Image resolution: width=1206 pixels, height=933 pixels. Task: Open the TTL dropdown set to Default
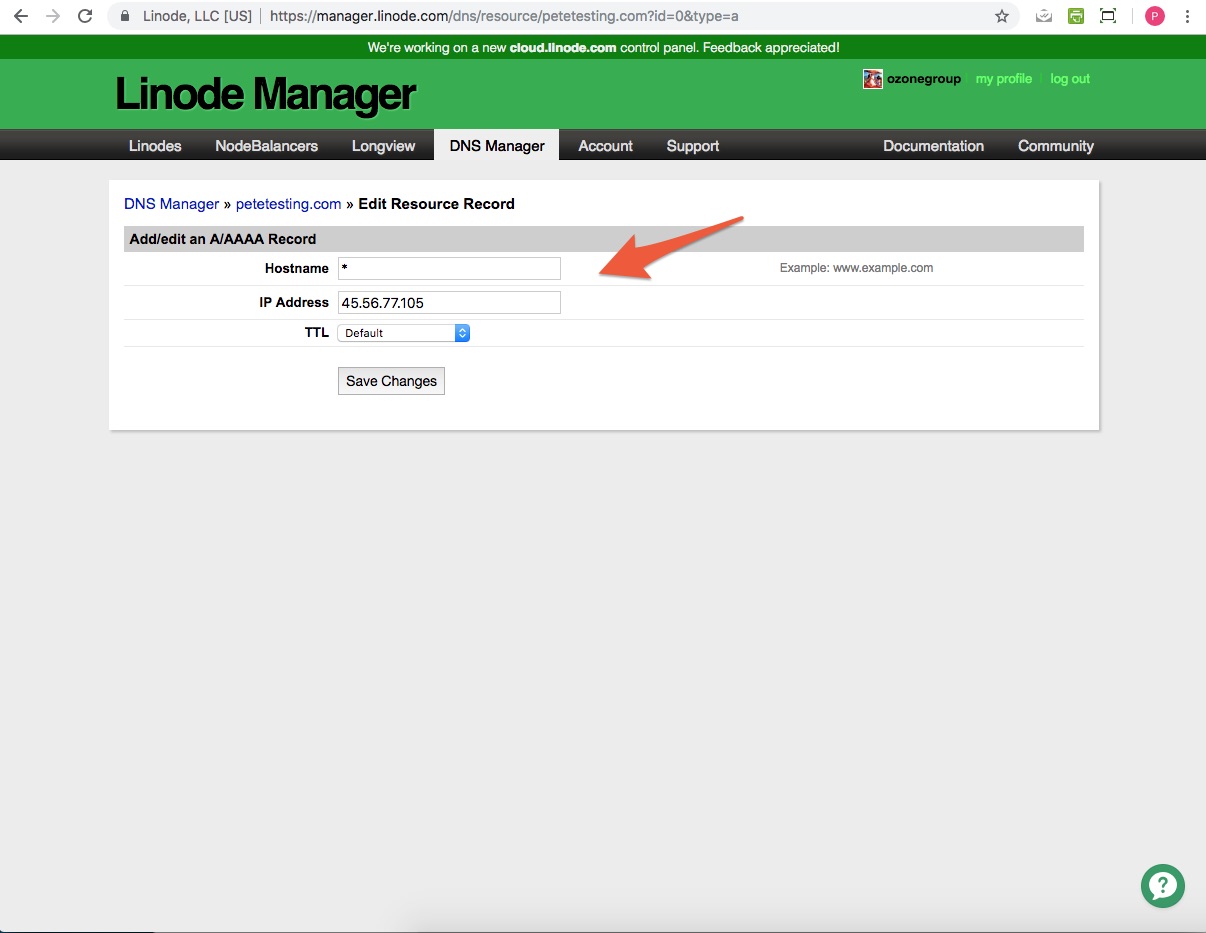coord(404,333)
